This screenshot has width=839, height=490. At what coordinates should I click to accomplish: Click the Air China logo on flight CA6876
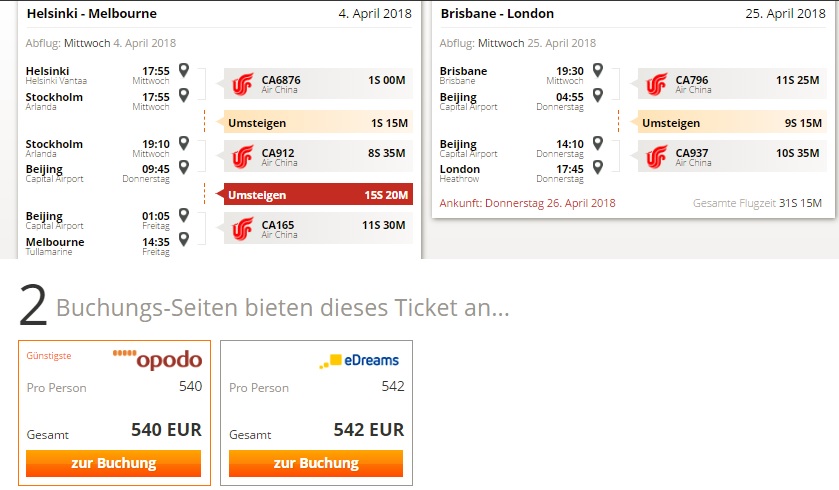point(242,84)
